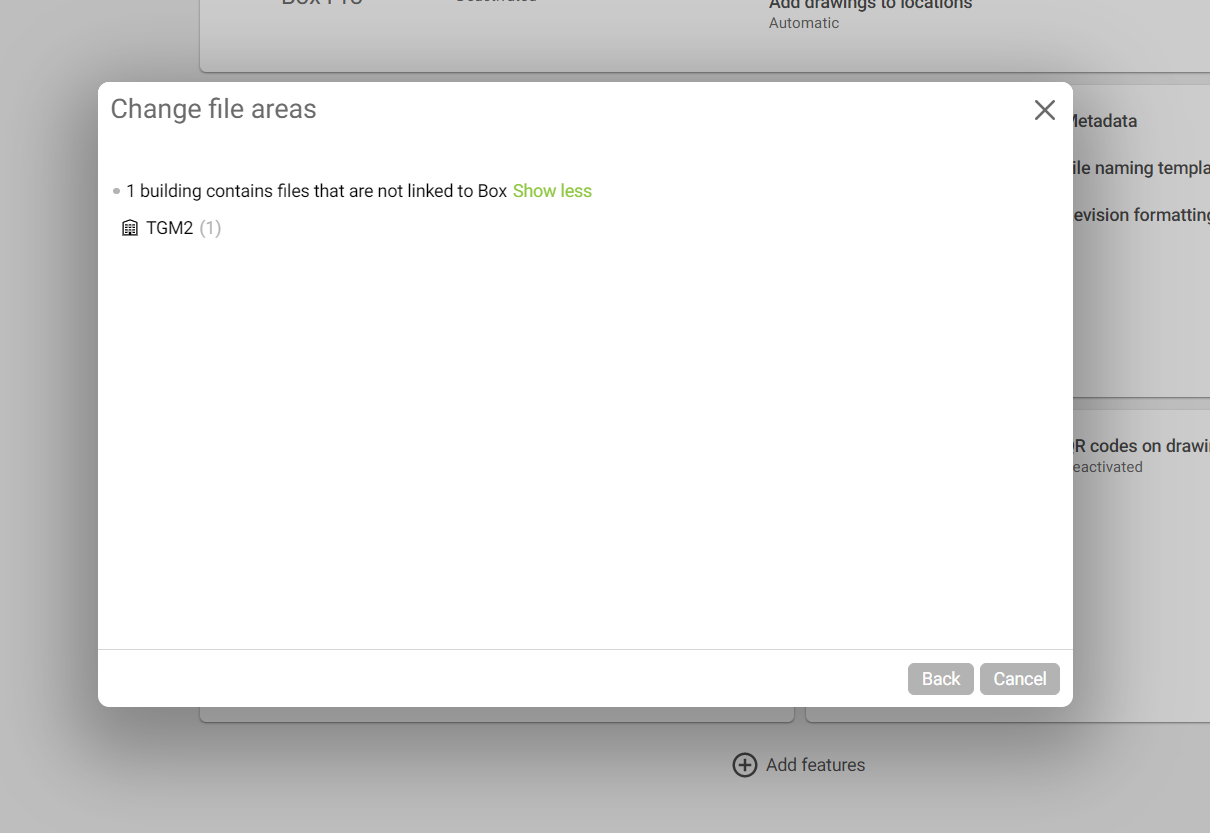The height and width of the screenshot is (833, 1210).
Task: Click the Deactivated status under QR codes
Action: pos(1107,467)
